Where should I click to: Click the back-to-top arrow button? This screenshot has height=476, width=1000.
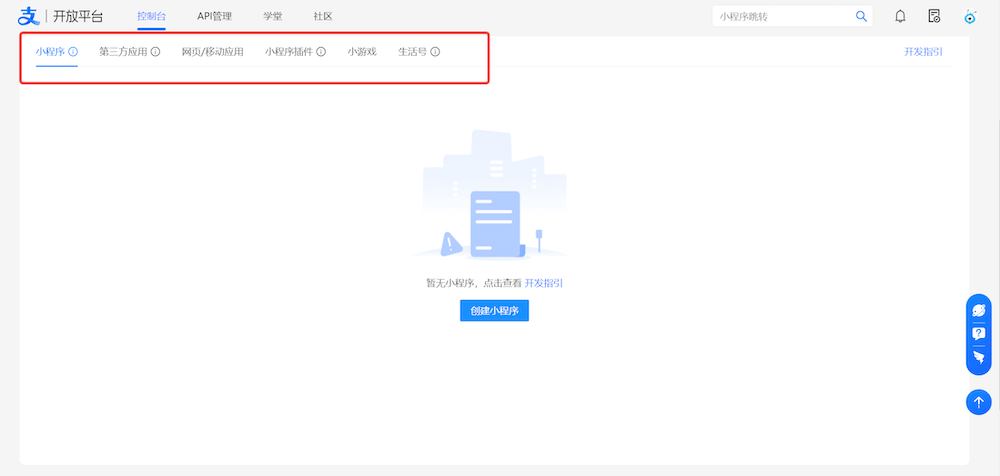[979, 401]
